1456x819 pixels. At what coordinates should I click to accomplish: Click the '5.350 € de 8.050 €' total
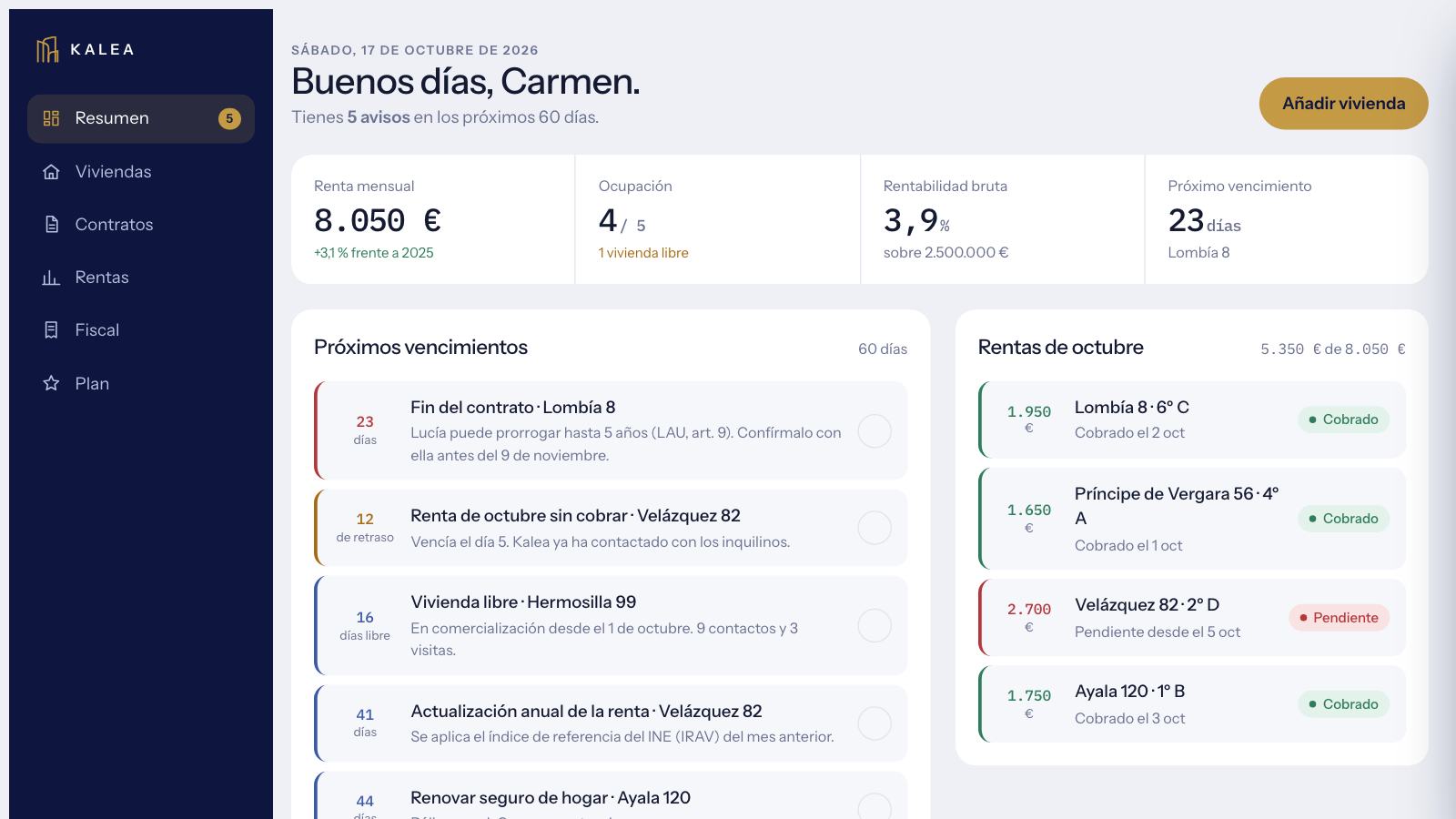1333,349
